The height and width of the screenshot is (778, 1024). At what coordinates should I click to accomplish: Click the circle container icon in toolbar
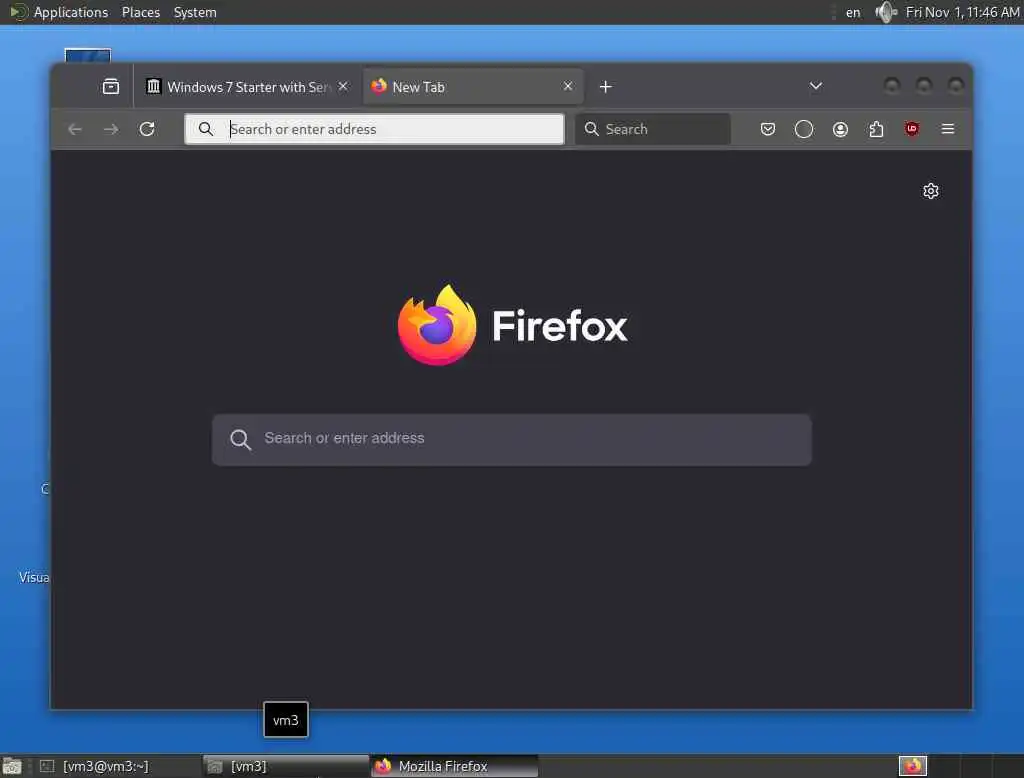click(x=804, y=129)
